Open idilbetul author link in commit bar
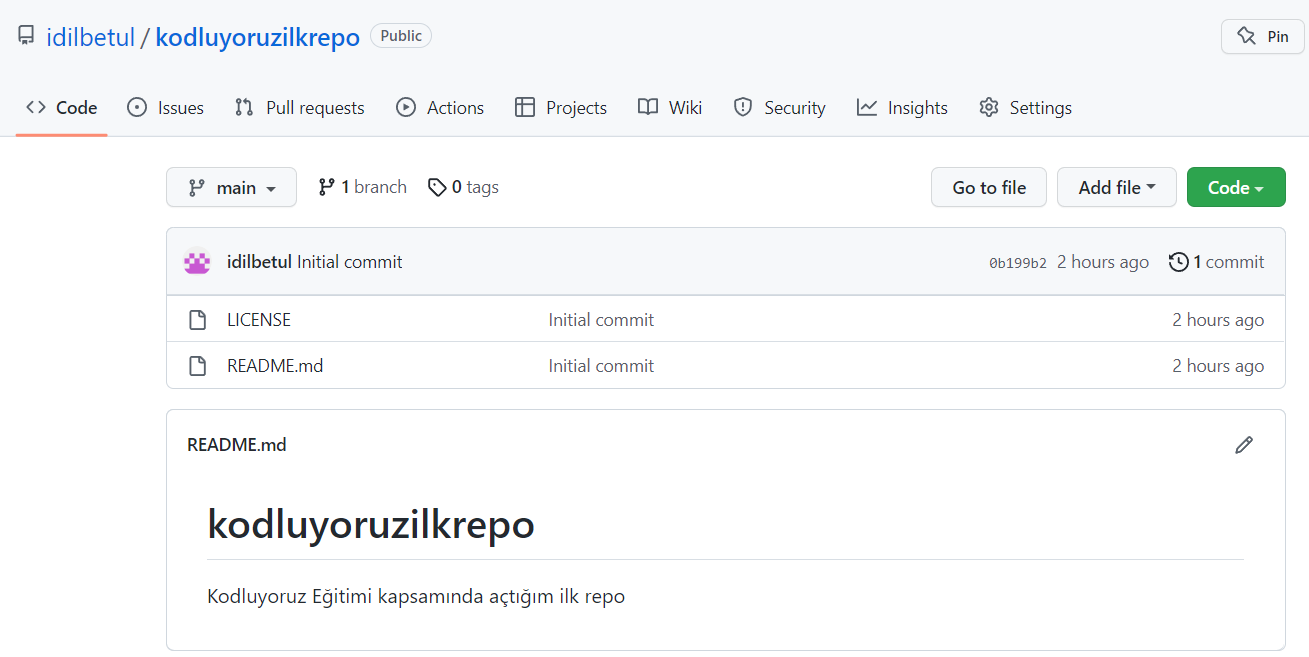1309x657 pixels. tap(259, 262)
